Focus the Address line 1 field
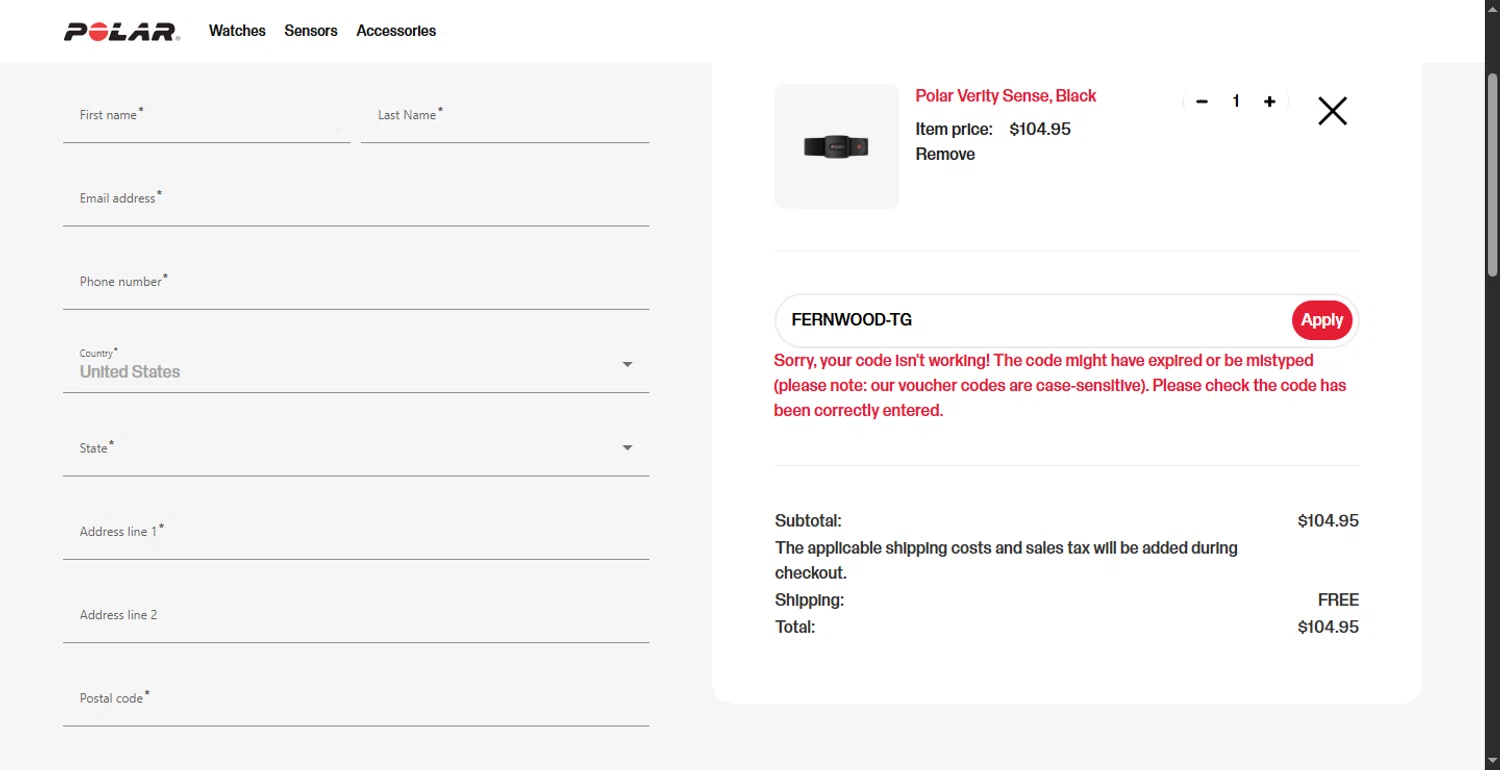 coord(356,531)
